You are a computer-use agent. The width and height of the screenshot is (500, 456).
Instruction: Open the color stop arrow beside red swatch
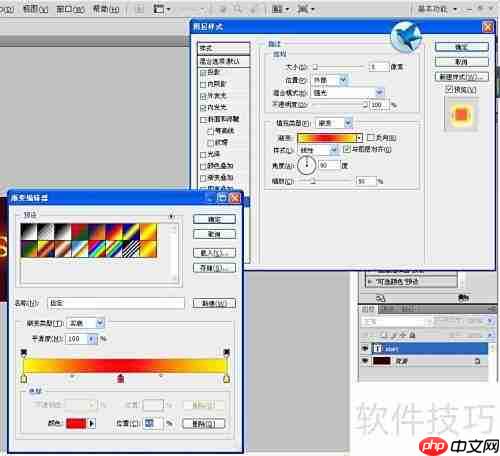tap(92, 423)
